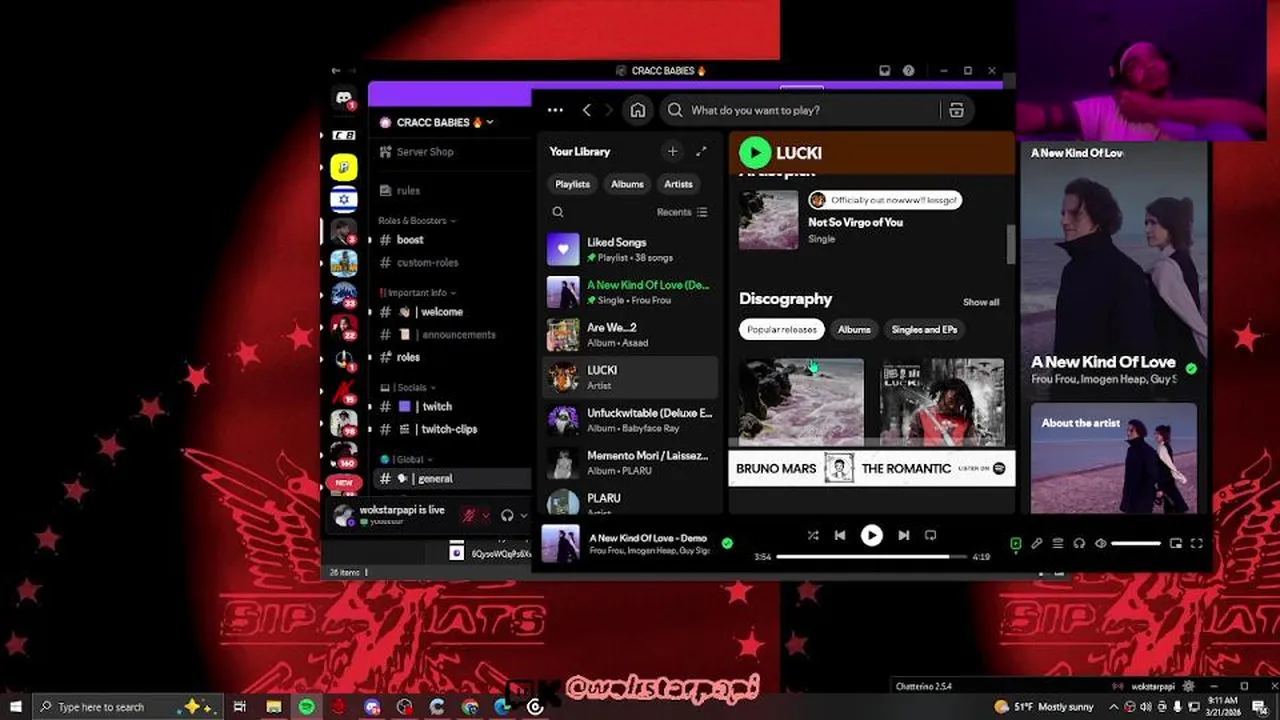Viewport: 1280px width, 720px height.
Task: Open the flag server icon in Discord sidebar
Action: tap(344, 199)
